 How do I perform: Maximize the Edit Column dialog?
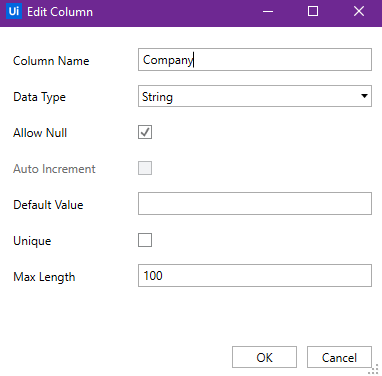(x=313, y=12)
